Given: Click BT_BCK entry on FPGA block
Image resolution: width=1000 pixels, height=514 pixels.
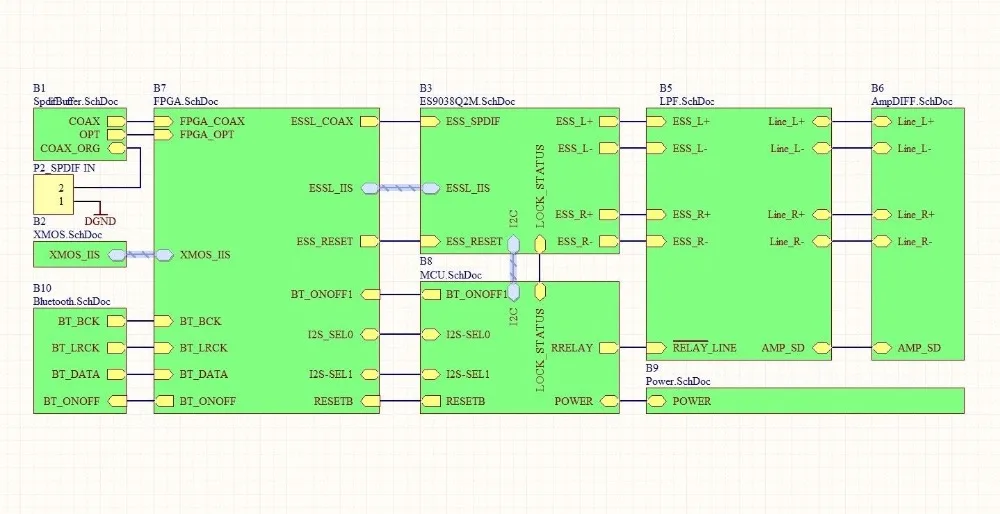Looking at the screenshot, I should coord(164,321).
